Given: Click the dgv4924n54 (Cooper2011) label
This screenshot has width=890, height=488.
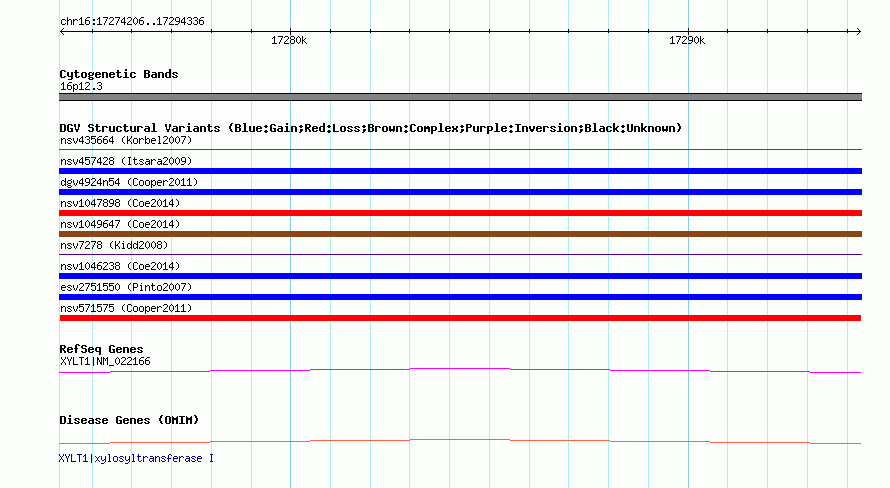Looking at the screenshot, I should (129, 182).
